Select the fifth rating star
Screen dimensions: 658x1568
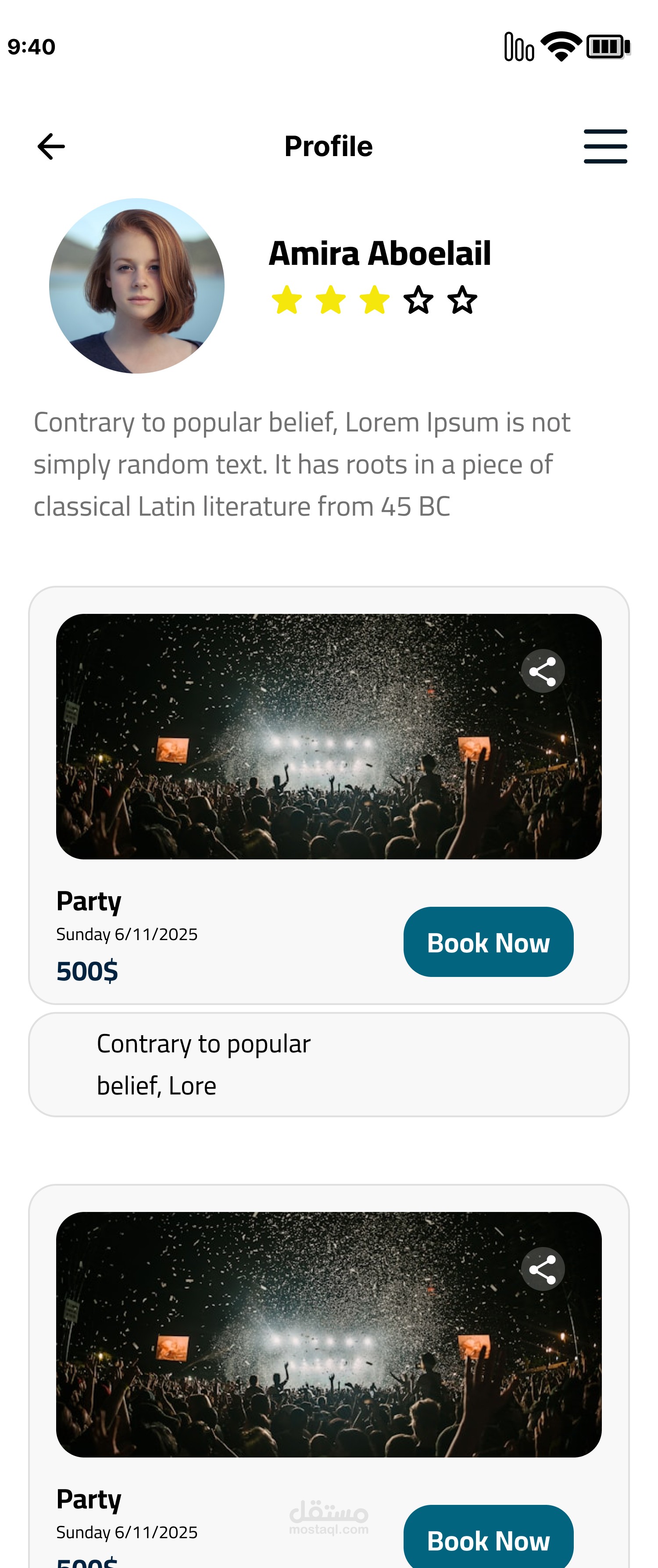pos(463,300)
